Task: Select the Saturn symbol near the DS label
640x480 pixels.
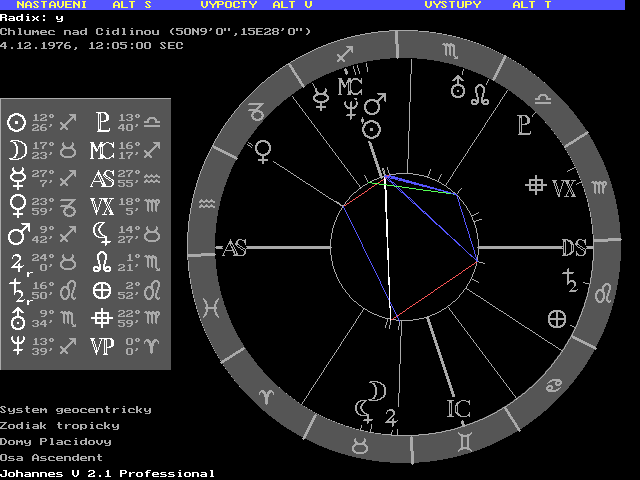Action: [572, 281]
